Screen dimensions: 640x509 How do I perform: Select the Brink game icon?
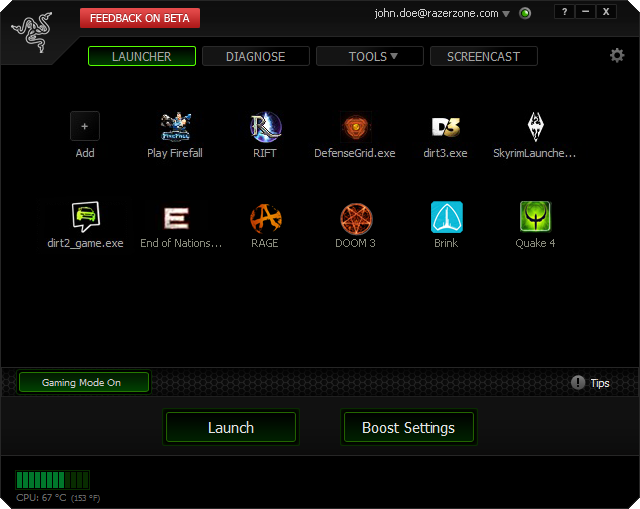point(447,217)
